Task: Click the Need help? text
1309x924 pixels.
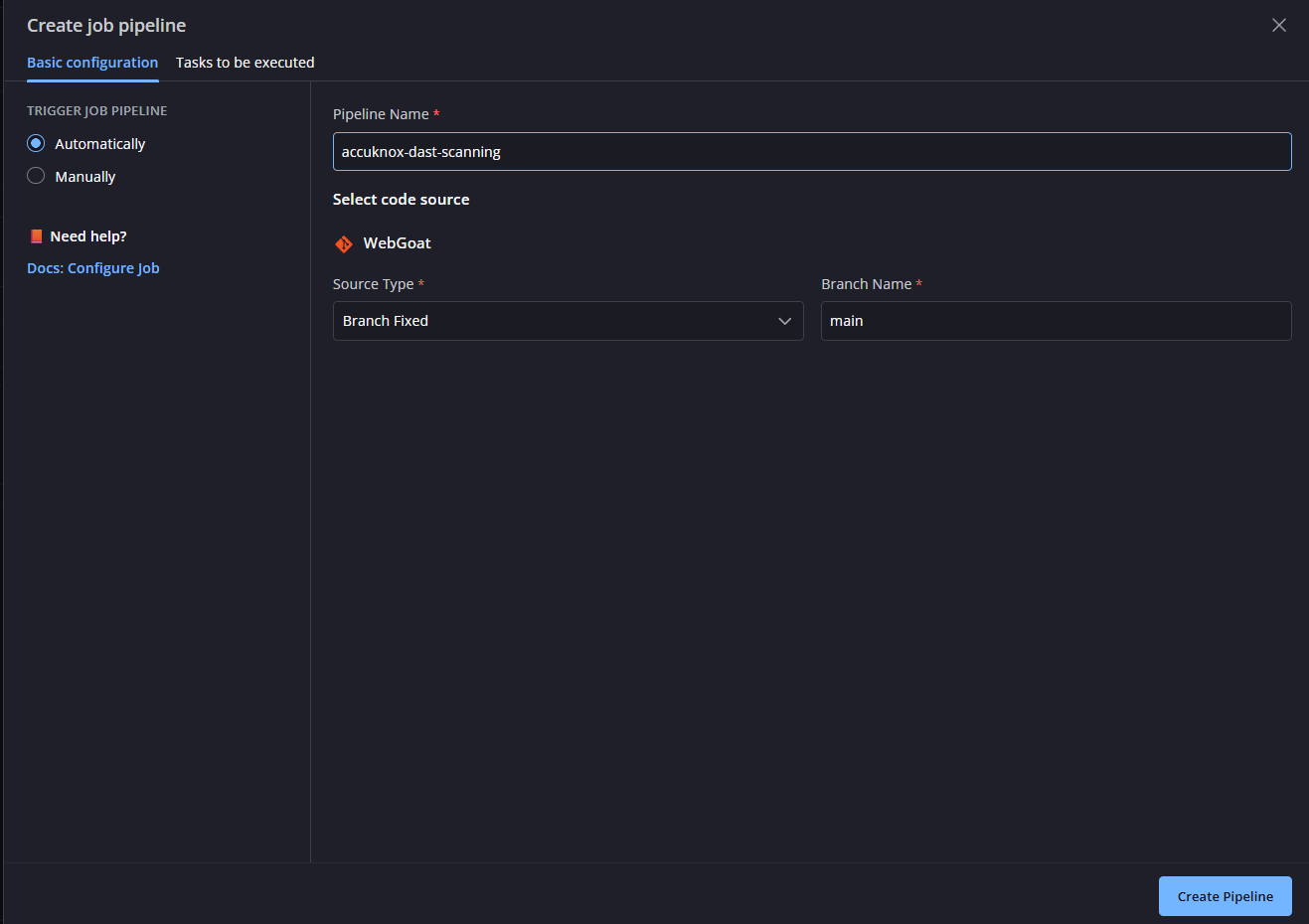Action: [88, 236]
